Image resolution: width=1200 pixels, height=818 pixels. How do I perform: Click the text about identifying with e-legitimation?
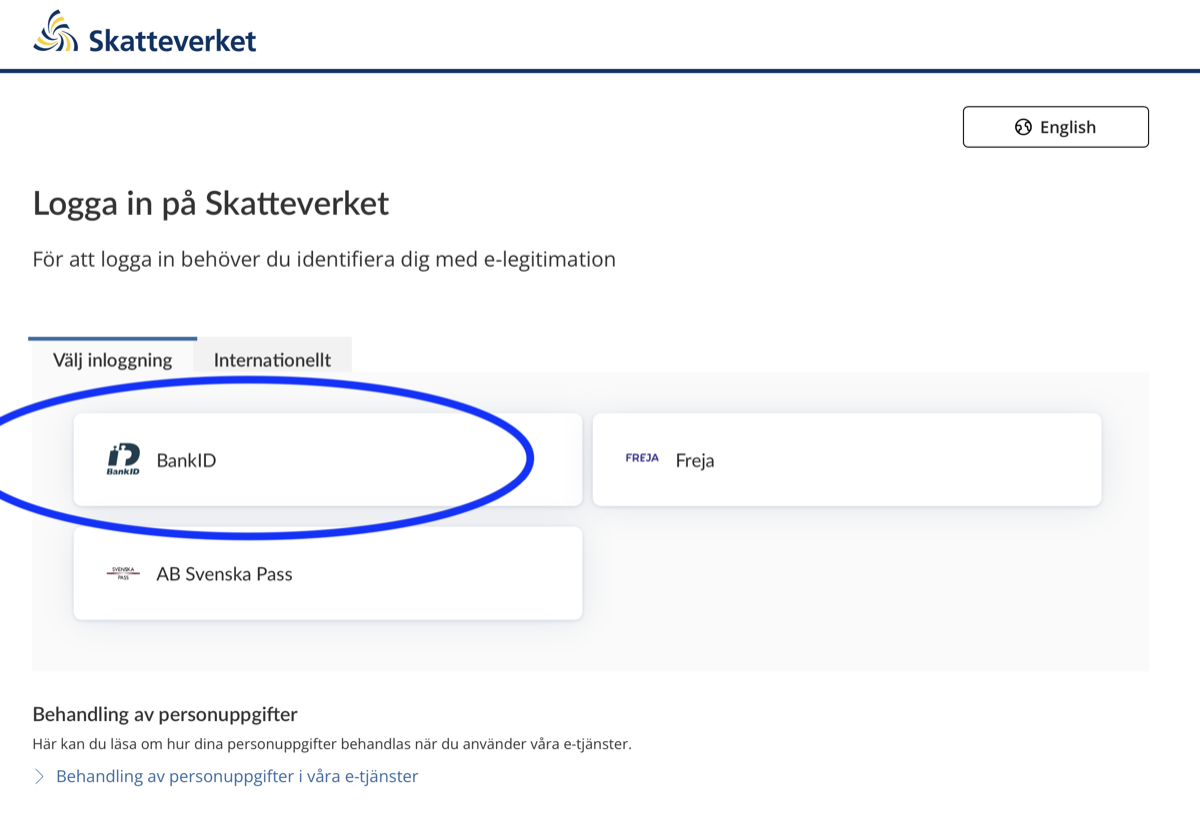click(x=324, y=260)
